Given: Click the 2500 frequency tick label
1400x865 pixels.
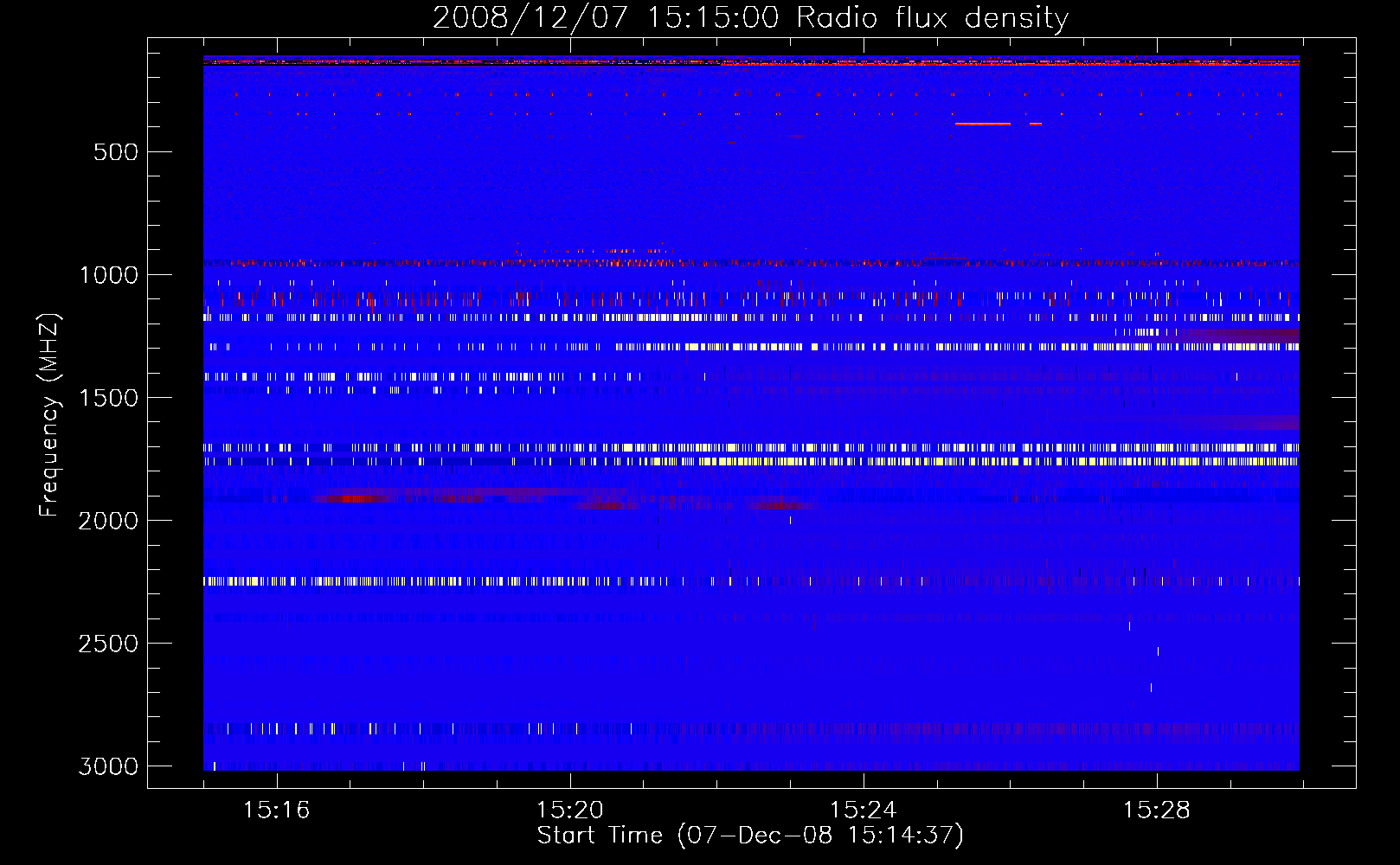Looking at the screenshot, I should click(x=108, y=644).
